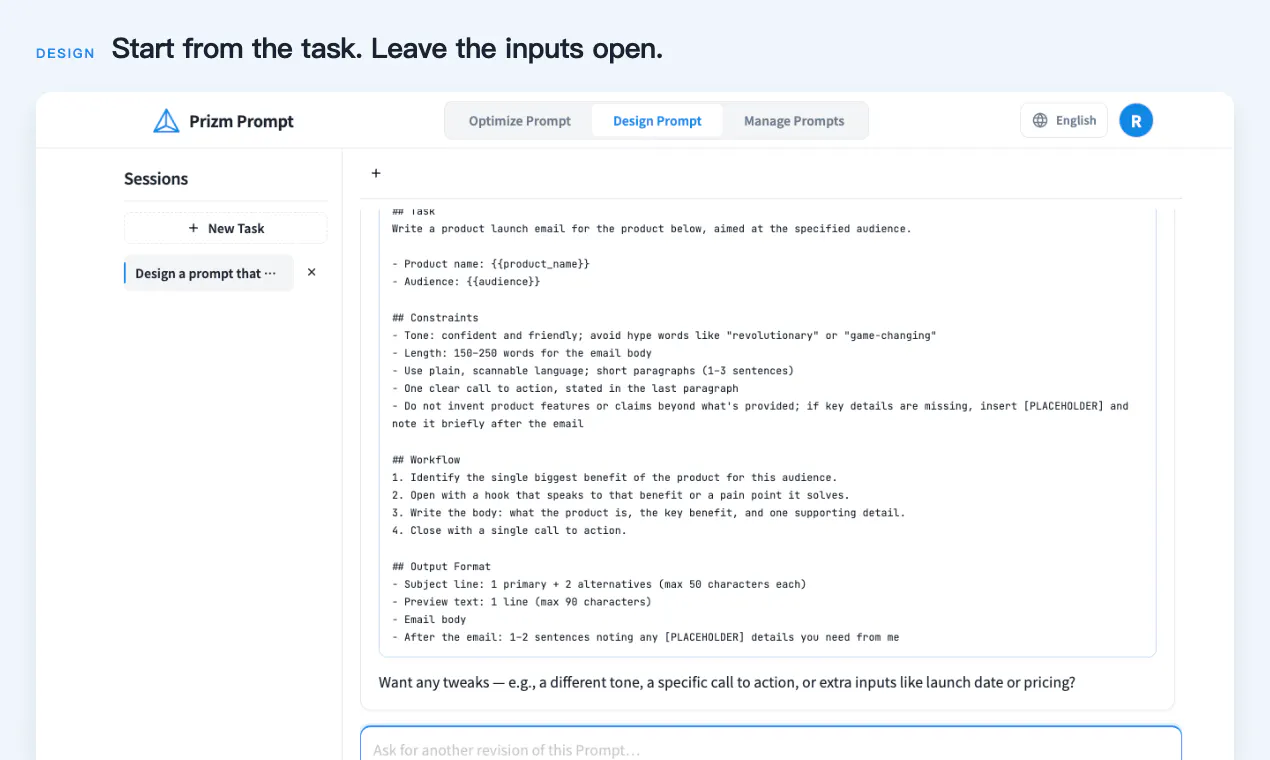Click the '- After the email: 1–2 sentences' line

tap(646, 637)
